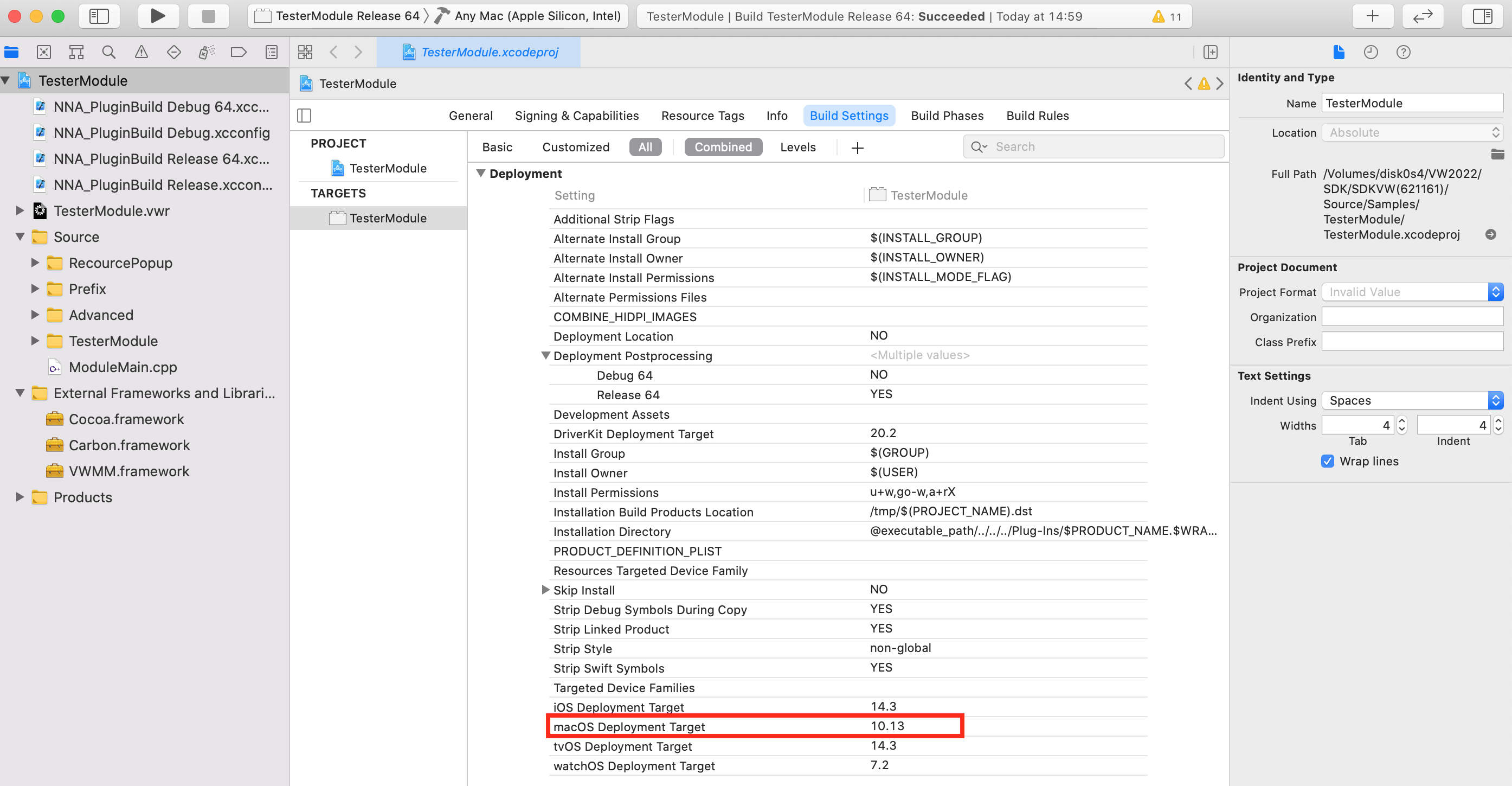Click the Stop button in toolbar
This screenshot has height=786, width=1512.
[208, 16]
